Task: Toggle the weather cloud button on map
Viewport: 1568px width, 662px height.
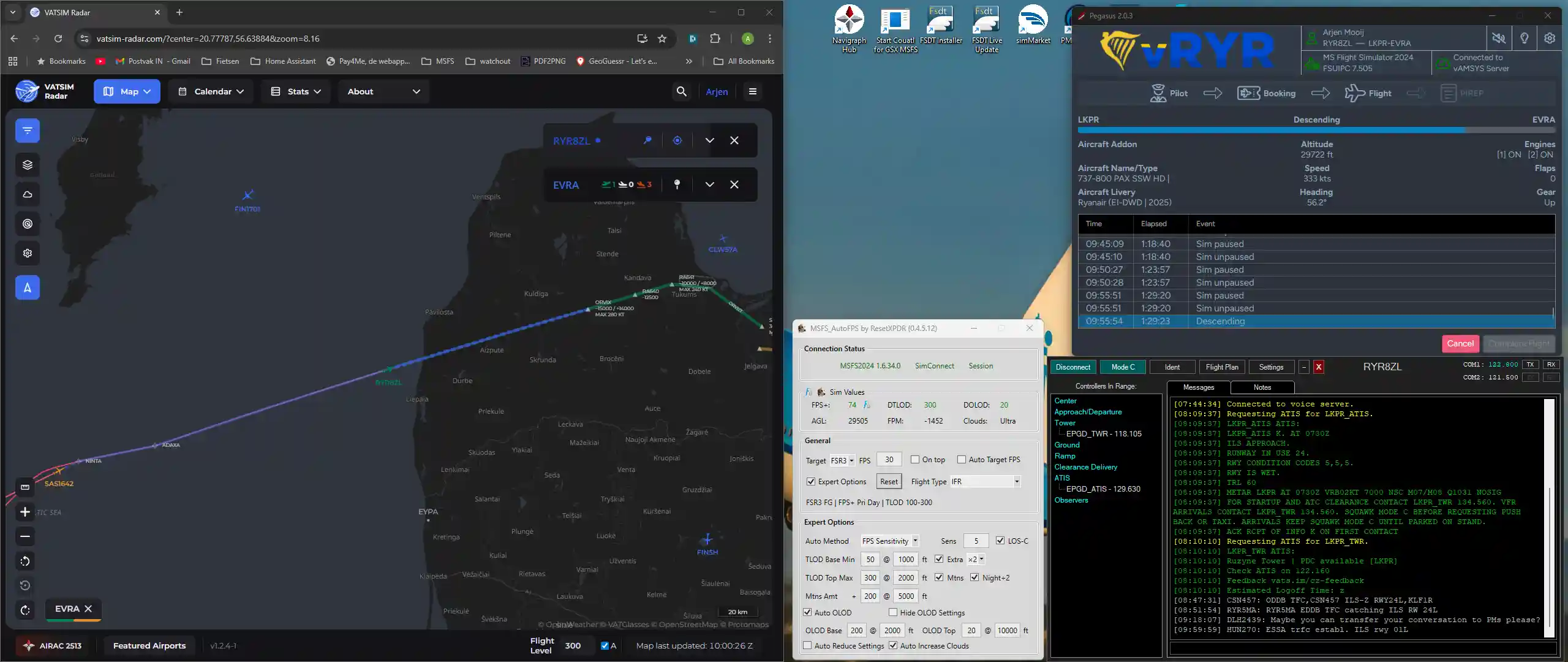Action: pyautogui.click(x=28, y=194)
